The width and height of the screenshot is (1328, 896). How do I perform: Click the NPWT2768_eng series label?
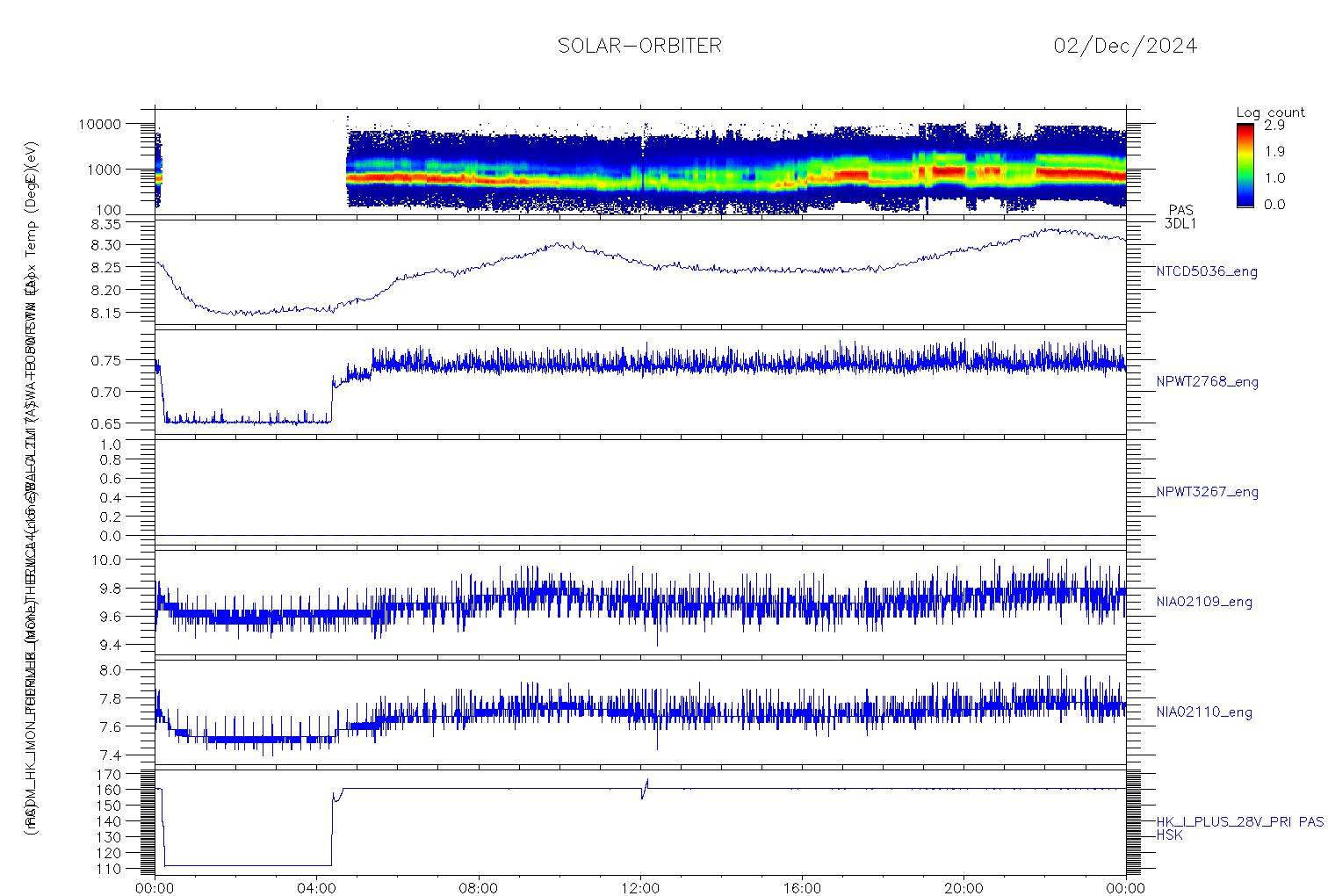coord(1207,382)
